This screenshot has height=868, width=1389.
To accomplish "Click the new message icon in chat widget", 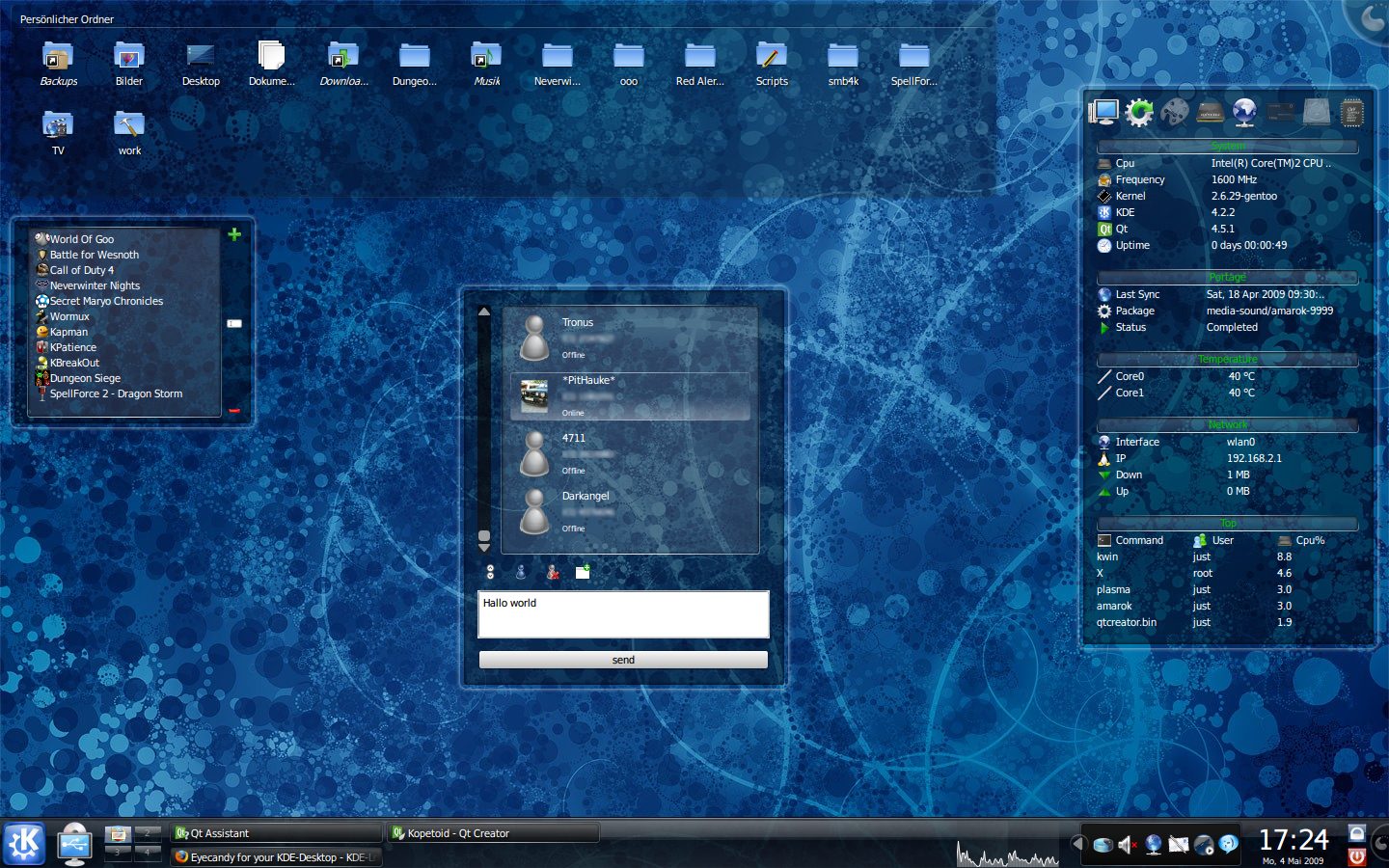I will (x=583, y=572).
